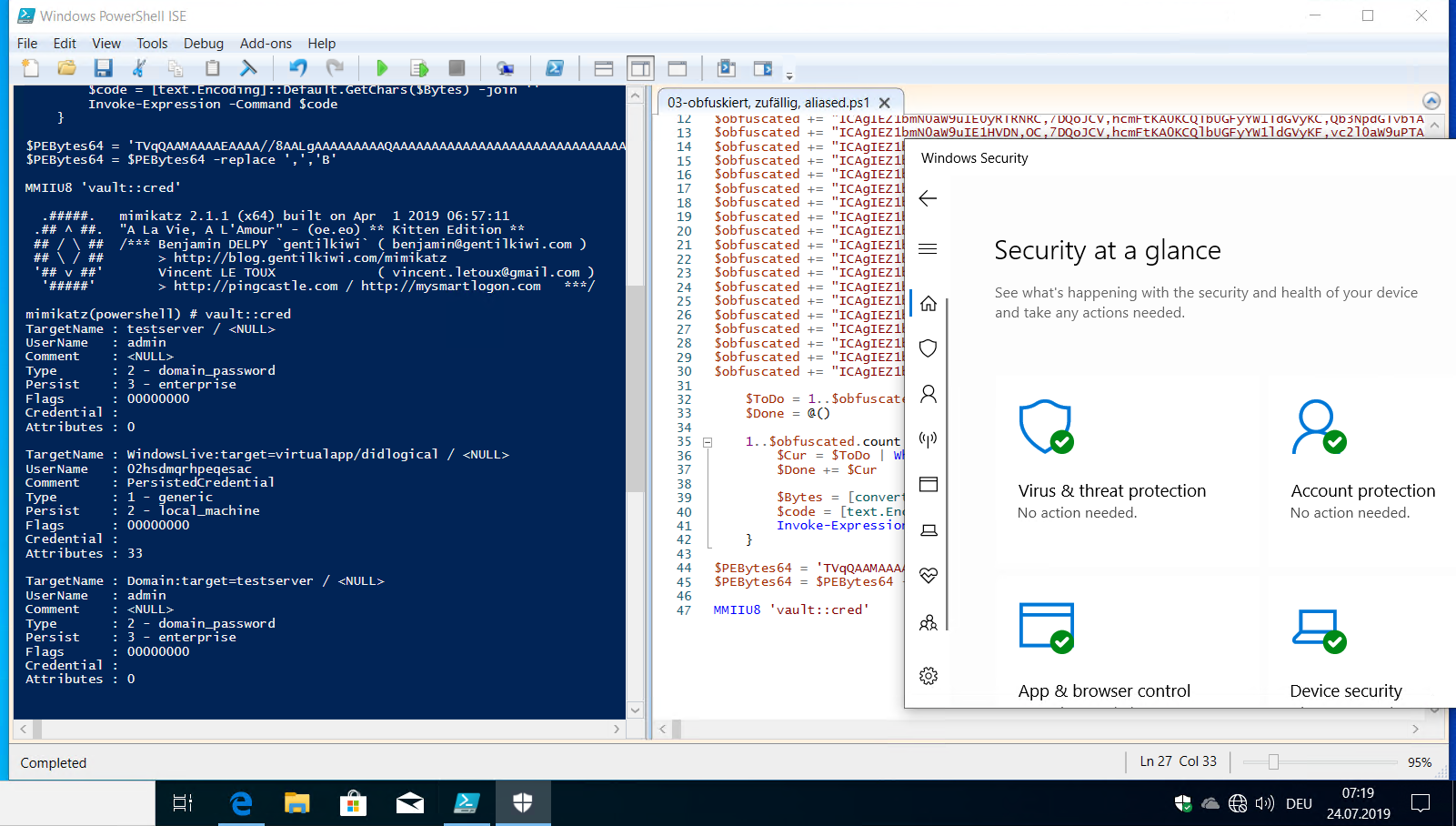
Task: Open the Mail app from the taskbar
Action: 410,803
